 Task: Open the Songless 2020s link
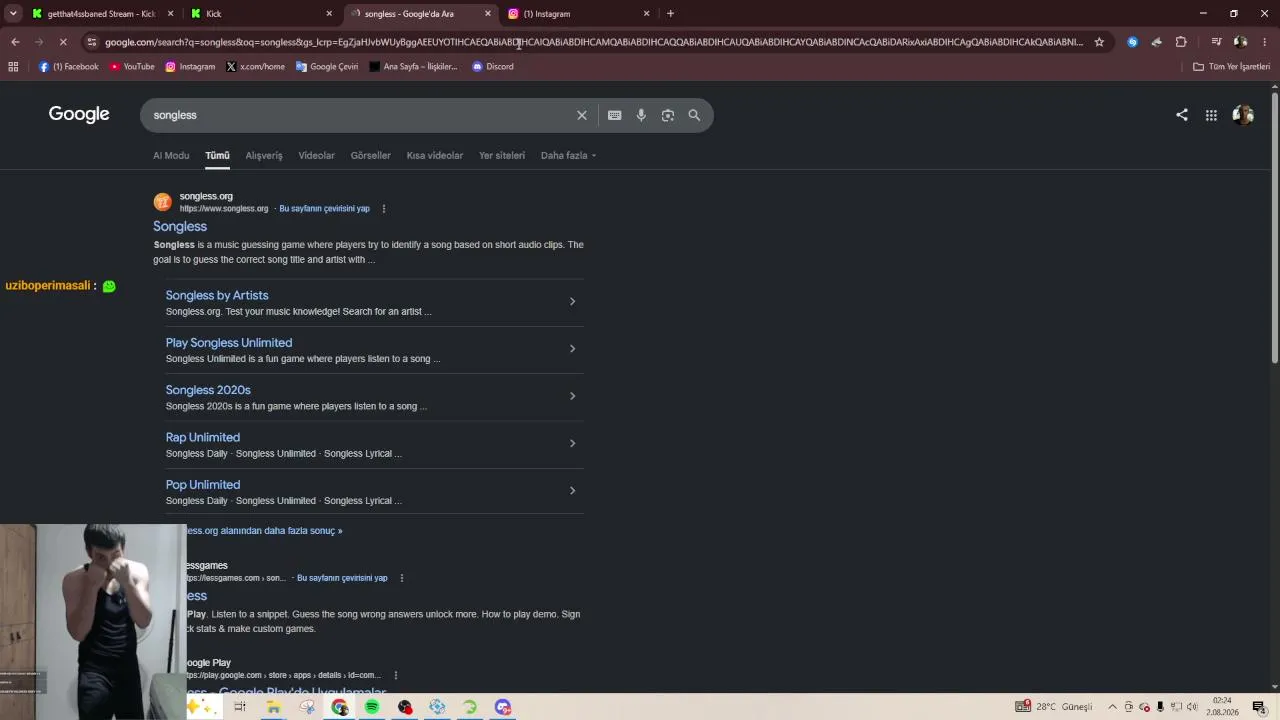pyautogui.click(x=208, y=390)
